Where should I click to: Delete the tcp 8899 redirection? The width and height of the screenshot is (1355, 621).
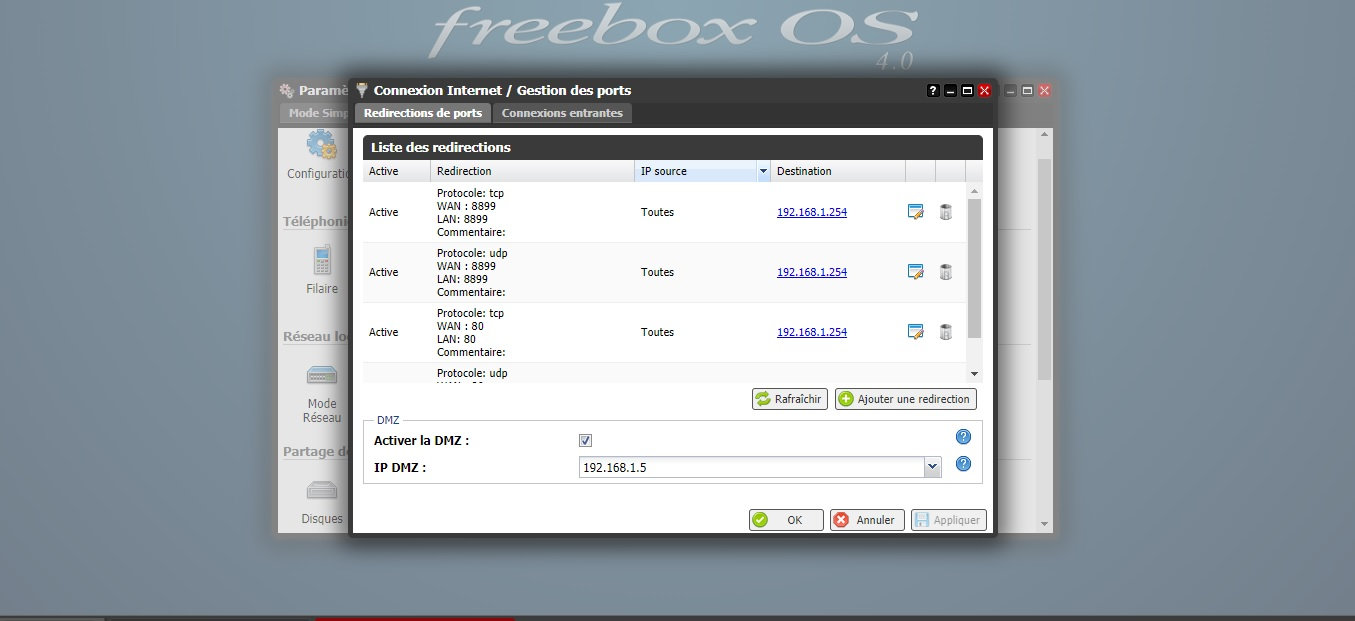[945, 212]
